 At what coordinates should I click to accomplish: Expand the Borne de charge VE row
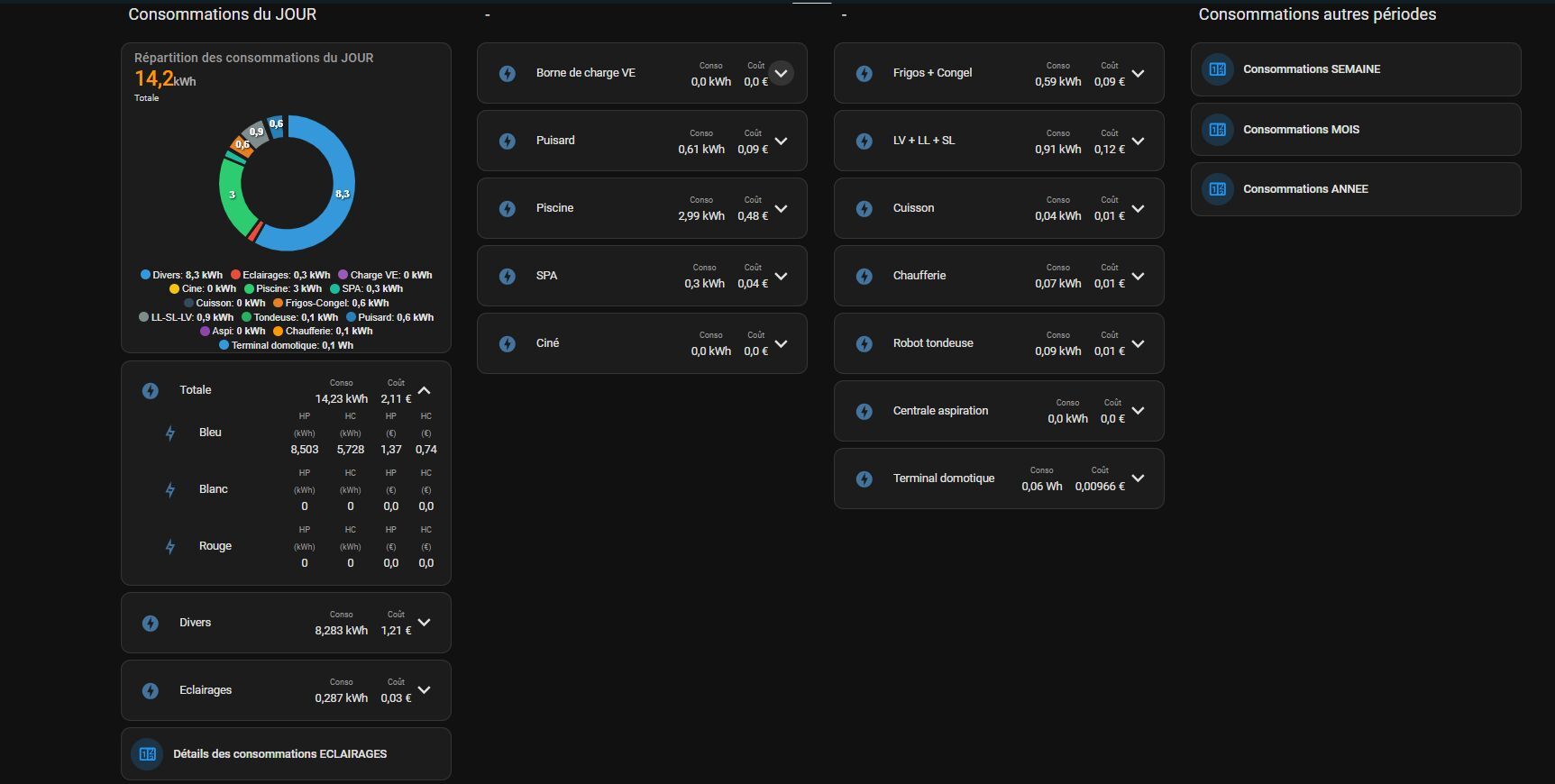coord(781,73)
